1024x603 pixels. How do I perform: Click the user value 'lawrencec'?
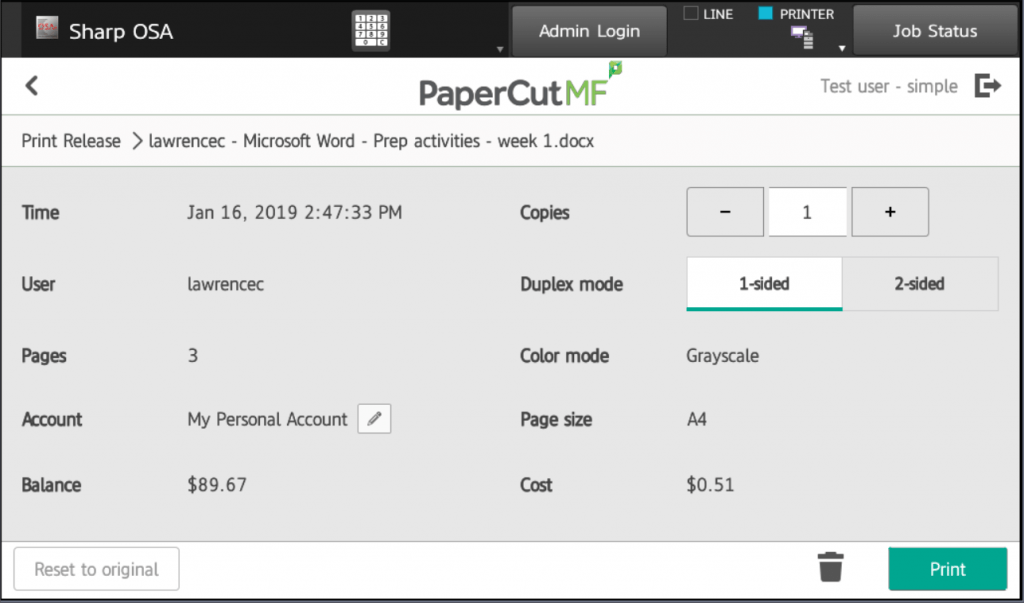pos(225,284)
